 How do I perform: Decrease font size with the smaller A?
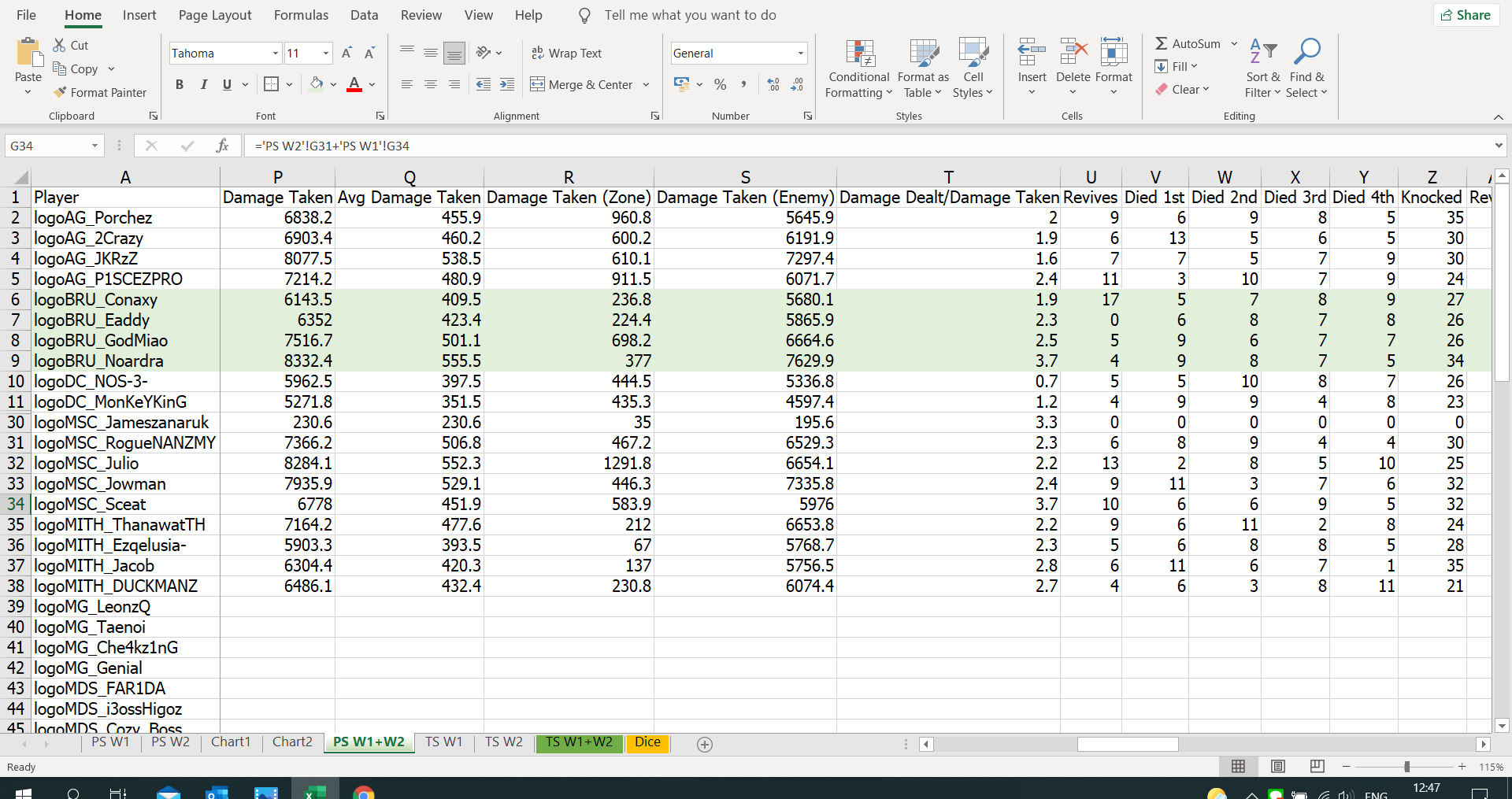369,53
